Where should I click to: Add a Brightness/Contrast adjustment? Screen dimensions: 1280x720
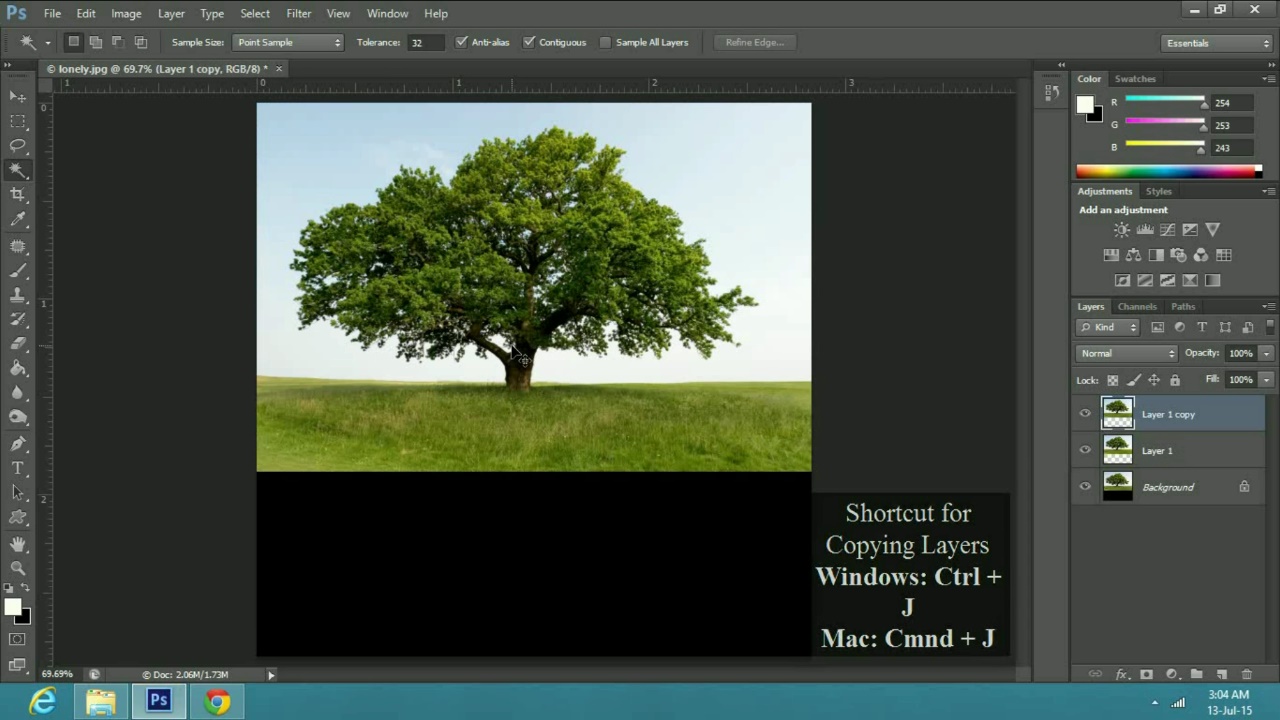1122,230
